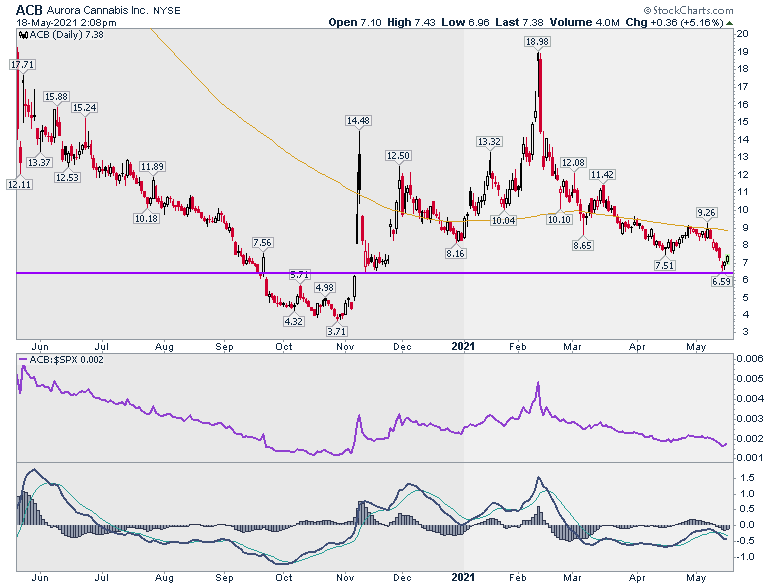Click the 12.53 price label
Image resolution: width=780 pixels, height=586 pixels.
pyautogui.click(x=67, y=177)
